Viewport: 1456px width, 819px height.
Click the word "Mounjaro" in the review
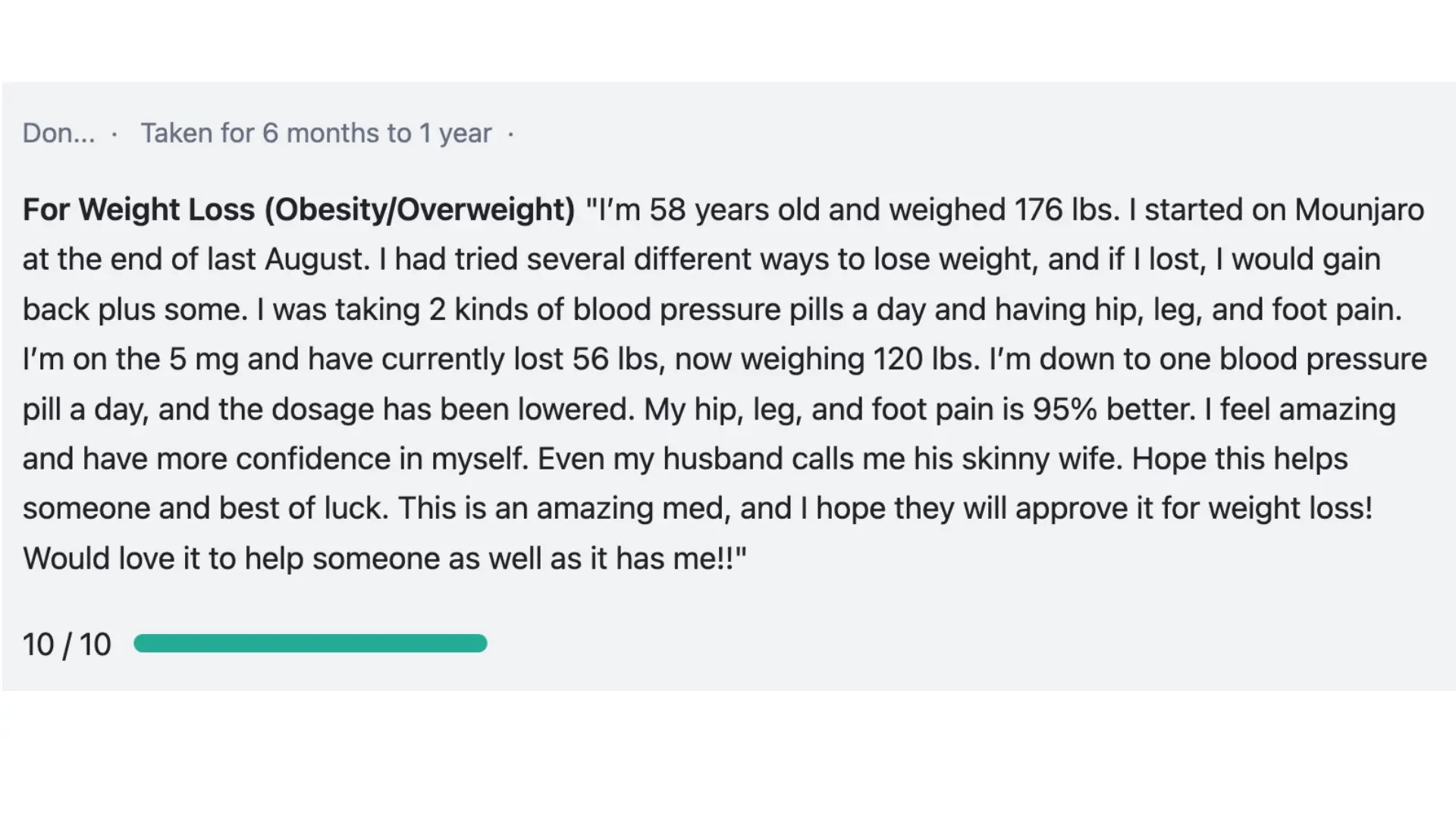click(x=1359, y=210)
